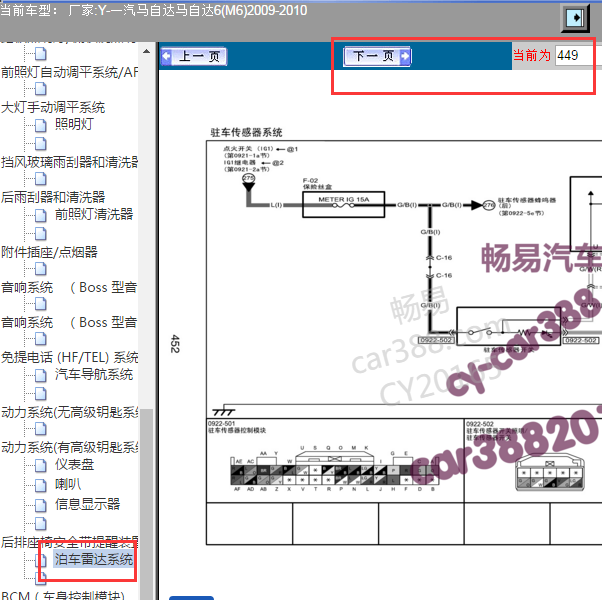Click the 当前车型 vehicle header text
This screenshot has width=602, height=600.
tap(154, 10)
